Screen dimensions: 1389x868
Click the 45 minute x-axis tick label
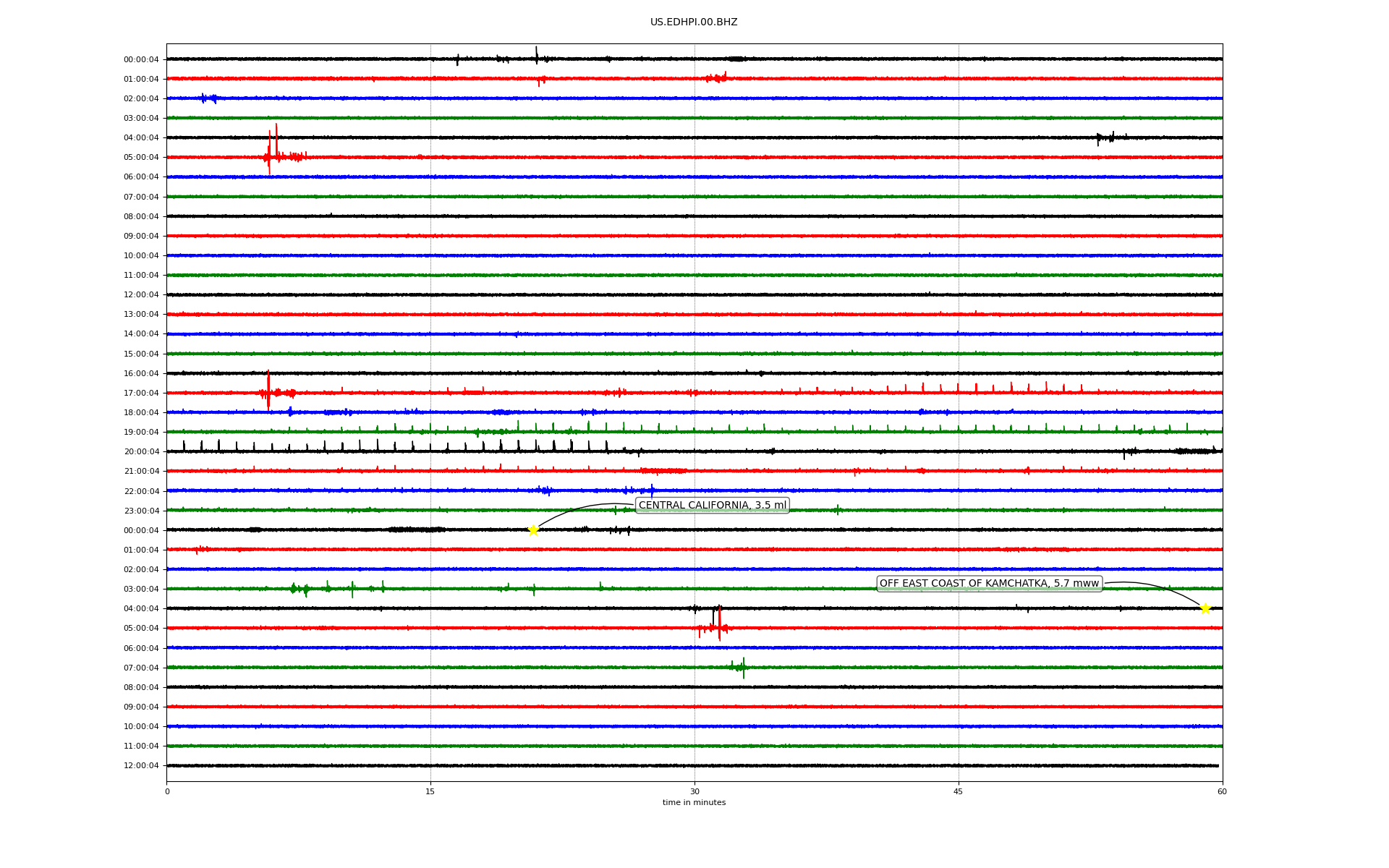point(959,791)
